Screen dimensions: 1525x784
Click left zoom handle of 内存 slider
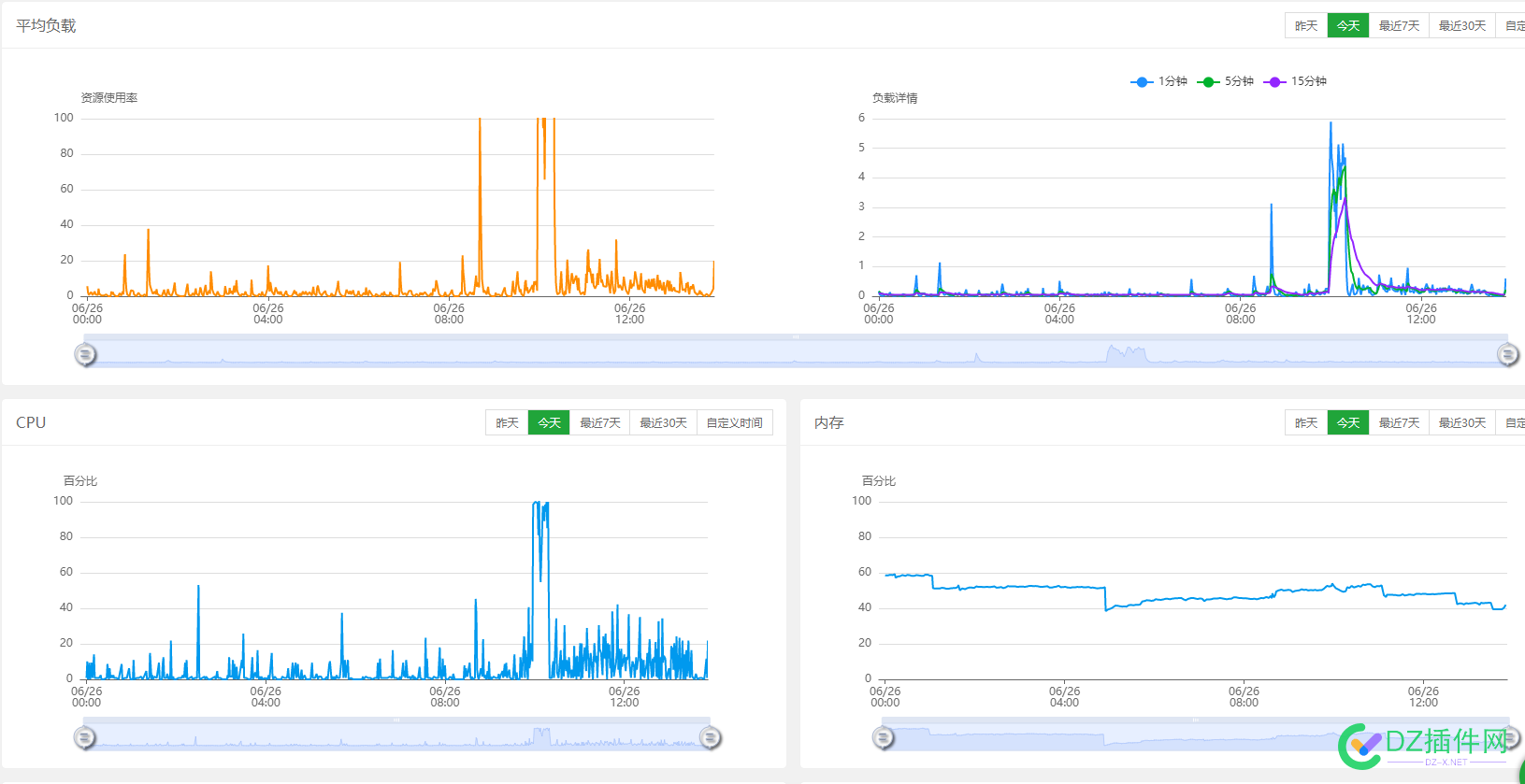point(884,738)
